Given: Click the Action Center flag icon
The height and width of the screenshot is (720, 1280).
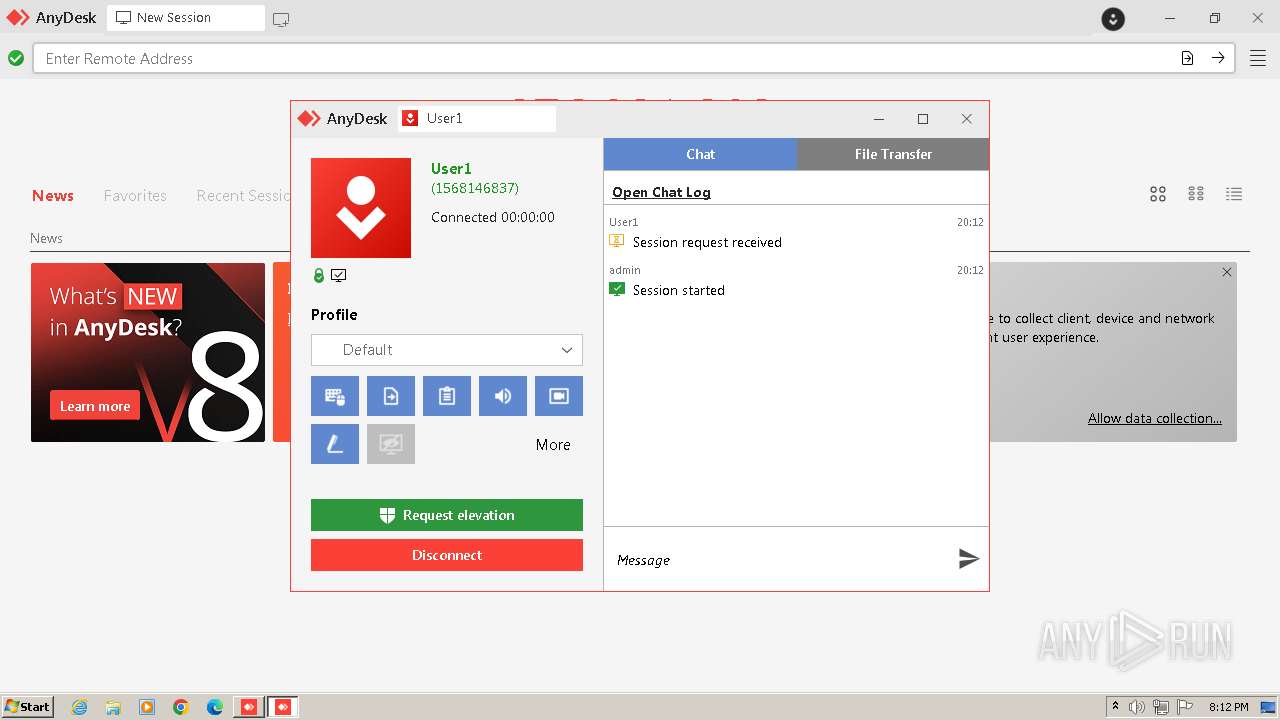Looking at the screenshot, I should click(x=1185, y=707).
